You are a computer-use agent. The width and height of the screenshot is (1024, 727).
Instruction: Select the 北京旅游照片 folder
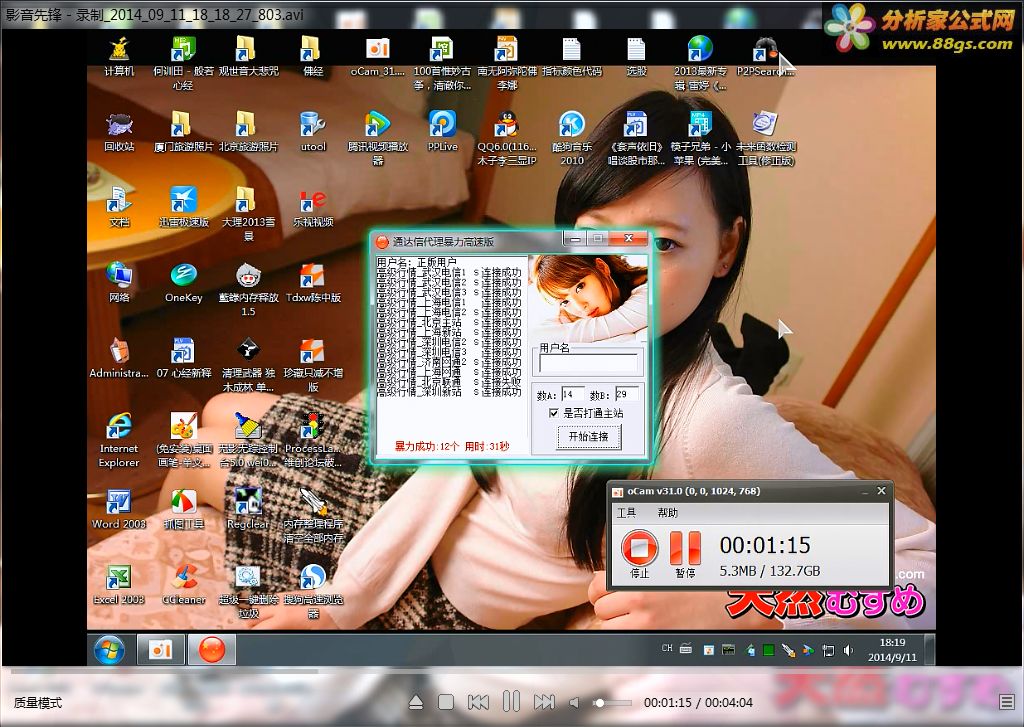(248, 131)
